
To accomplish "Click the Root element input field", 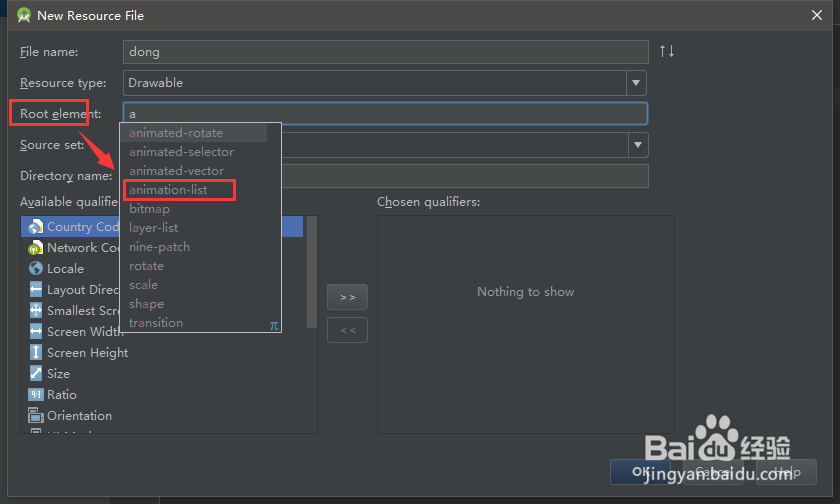I will pyautogui.click(x=386, y=114).
